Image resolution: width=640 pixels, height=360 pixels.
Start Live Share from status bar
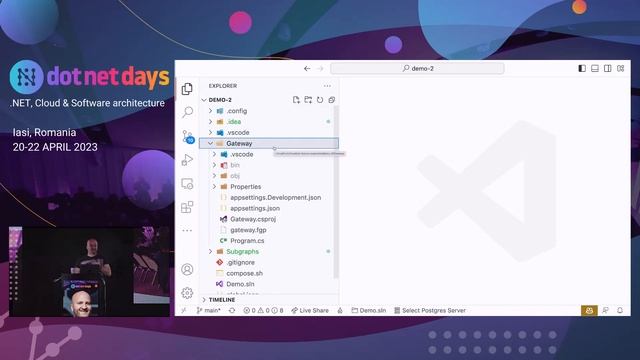[310, 311]
